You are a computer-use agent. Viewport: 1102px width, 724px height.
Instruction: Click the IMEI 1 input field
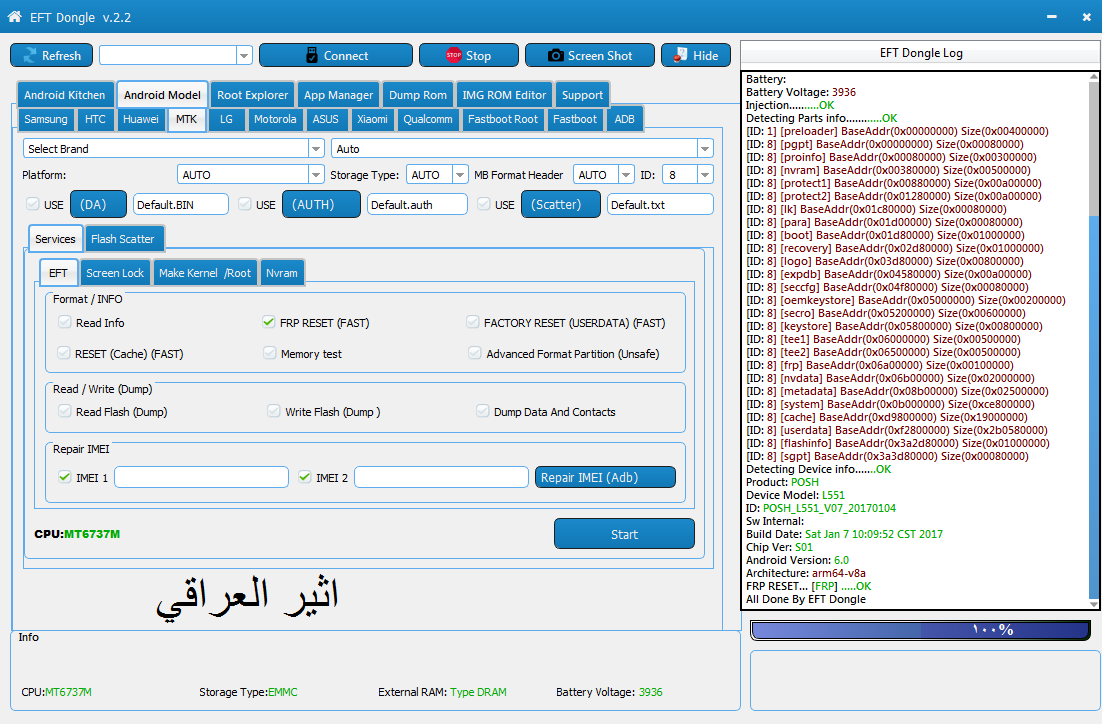pyautogui.click(x=202, y=477)
